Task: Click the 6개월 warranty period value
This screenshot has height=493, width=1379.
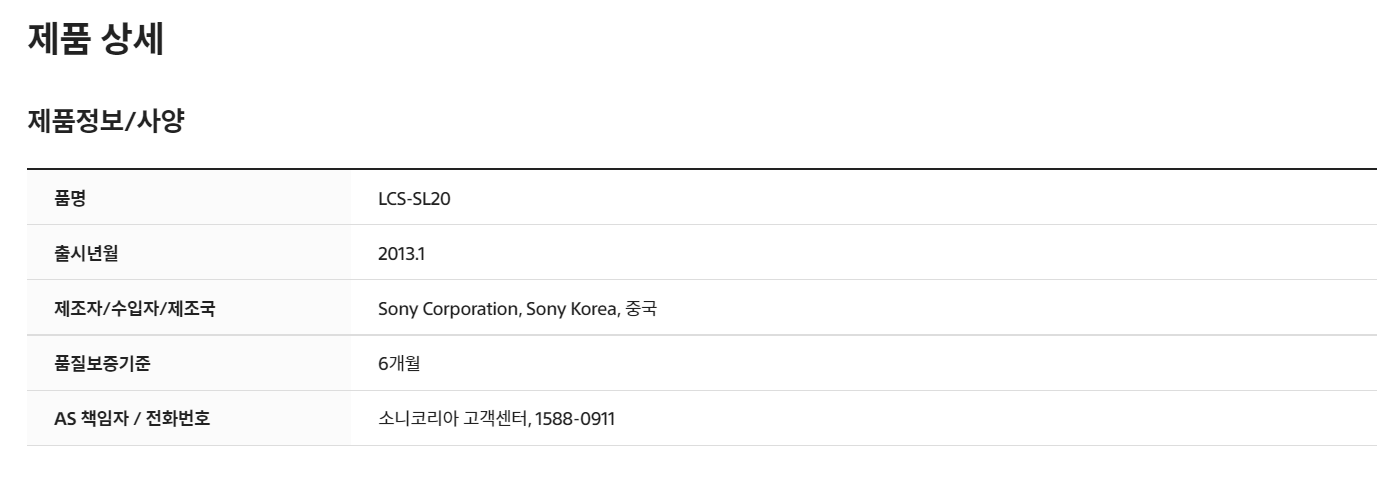Action: [x=399, y=364]
